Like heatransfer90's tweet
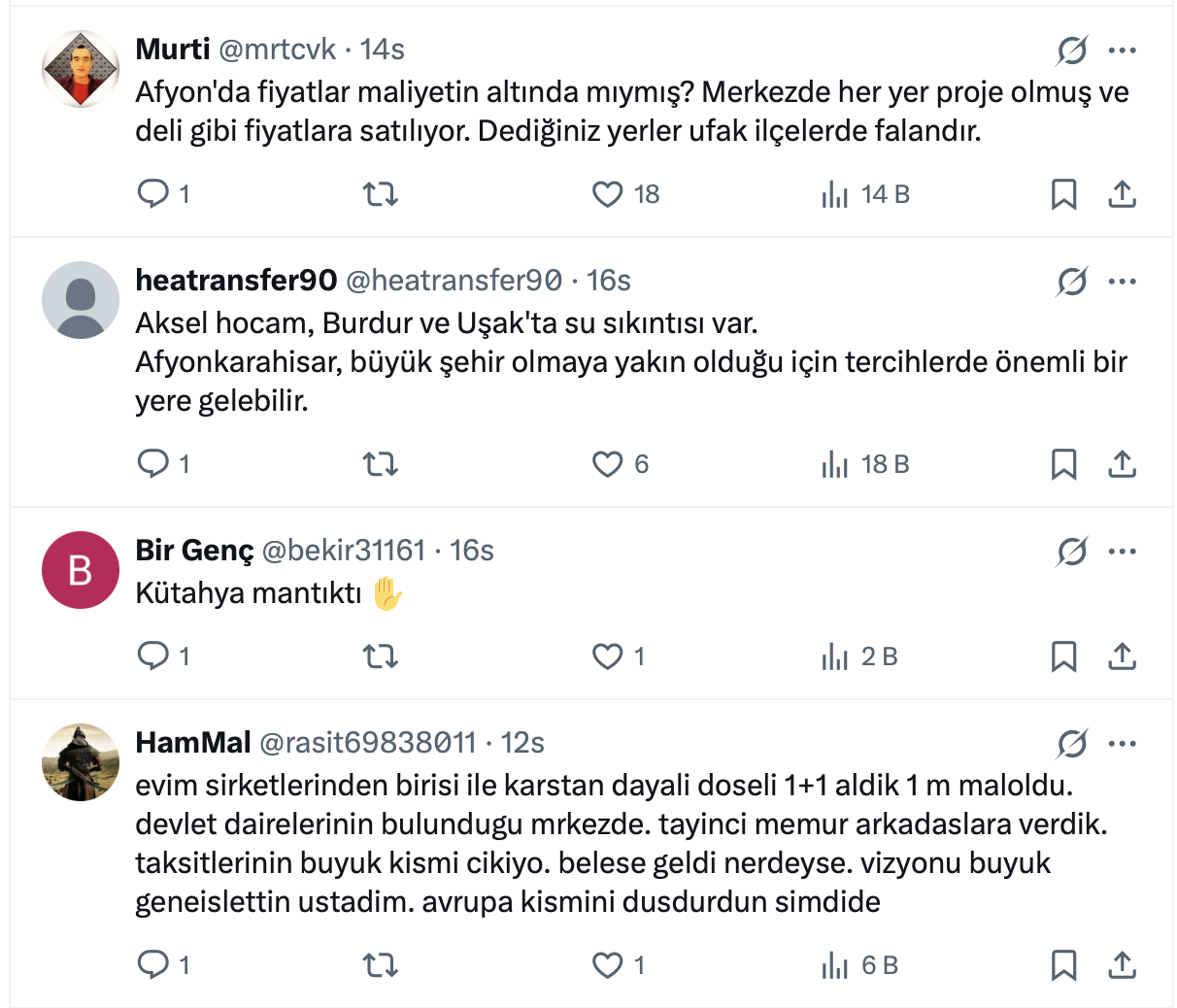1177x1008 pixels. (608, 464)
